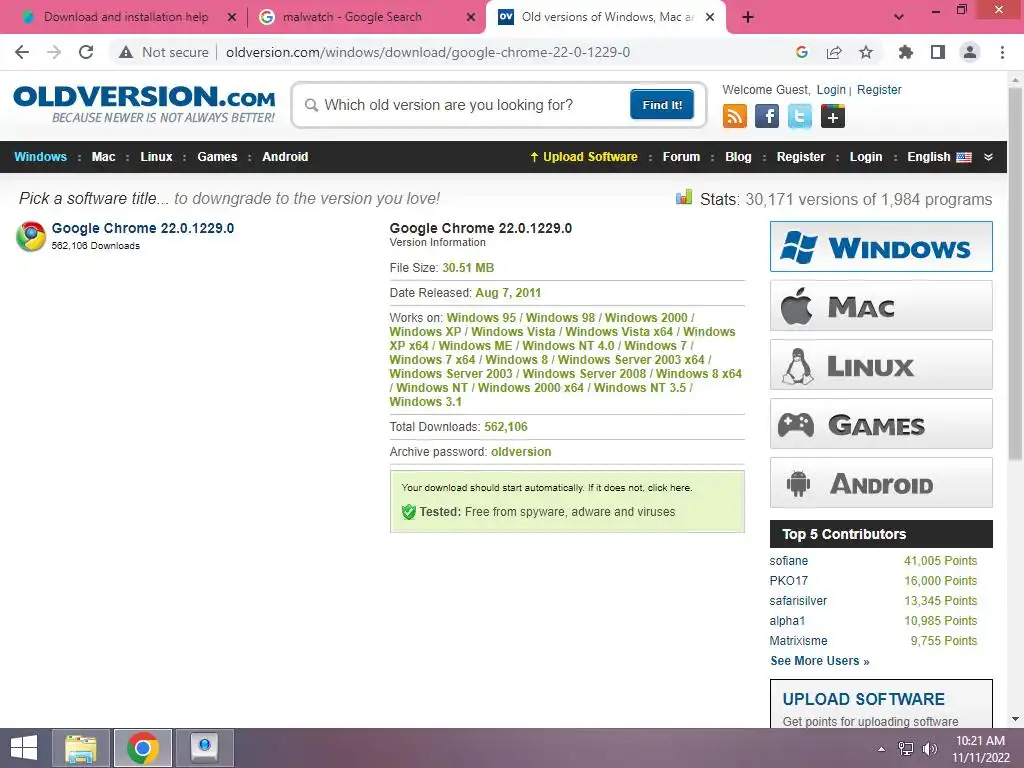Open Chrome's three-dot menu
Image resolution: width=1024 pixels, height=768 pixels.
tap(1002, 52)
